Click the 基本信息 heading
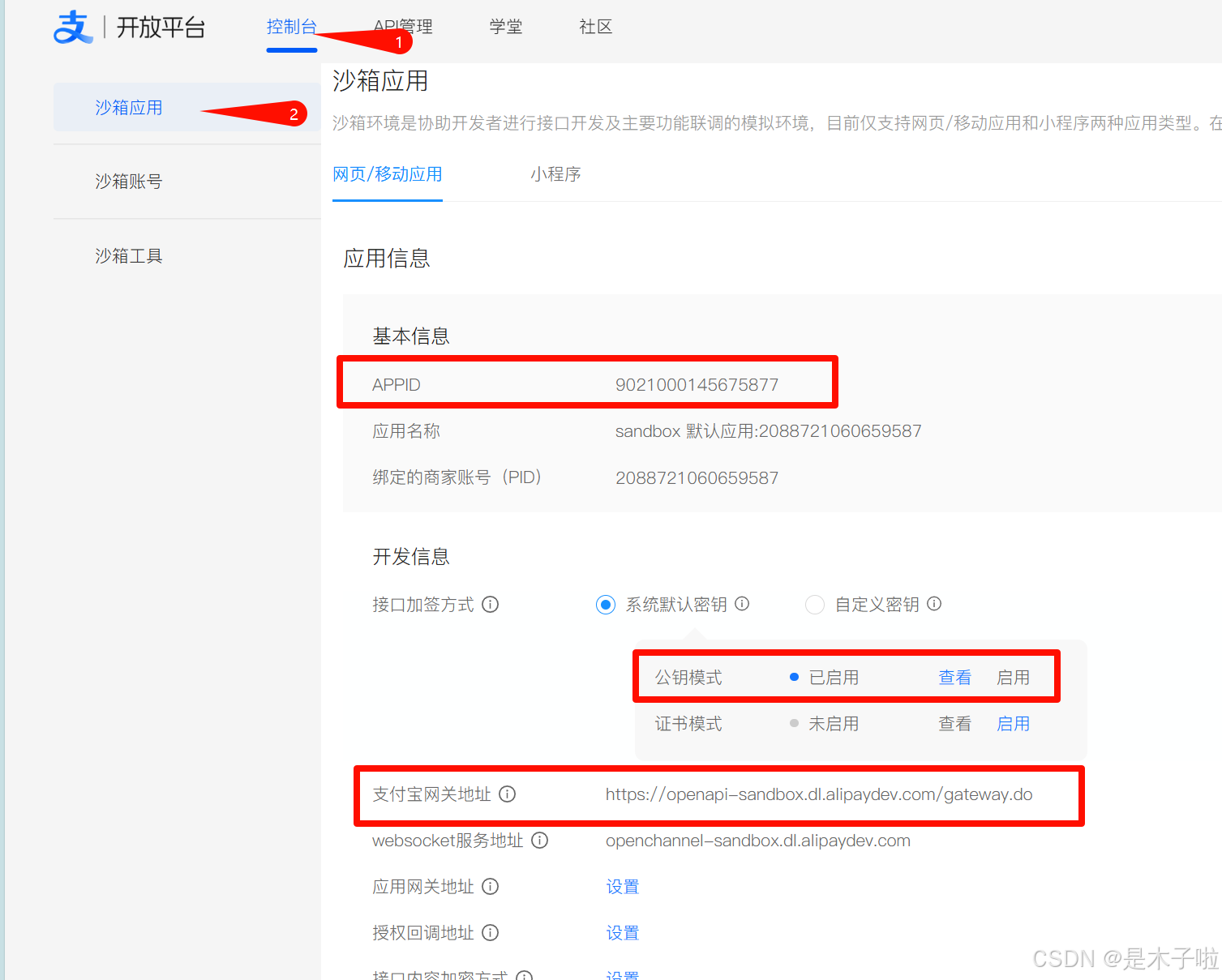The width and height of the screenshot is (1222, 980). pyautogui.click(x=411, y=336)
